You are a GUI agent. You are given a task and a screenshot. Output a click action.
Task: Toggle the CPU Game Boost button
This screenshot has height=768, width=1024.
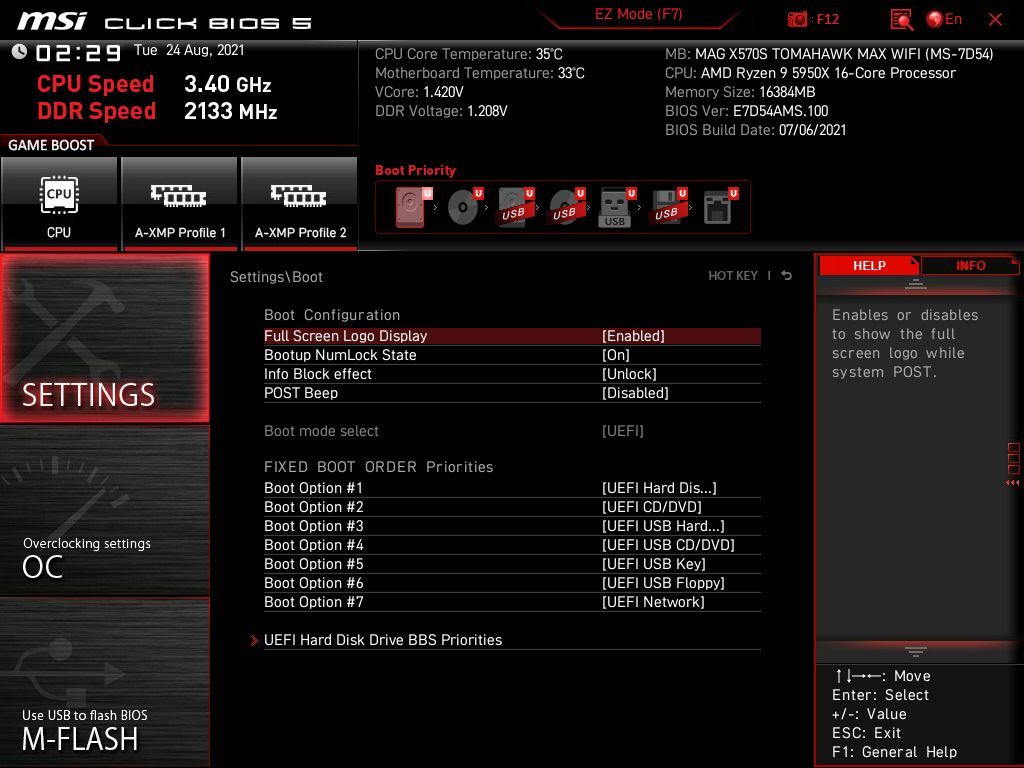tap(59, 203)
